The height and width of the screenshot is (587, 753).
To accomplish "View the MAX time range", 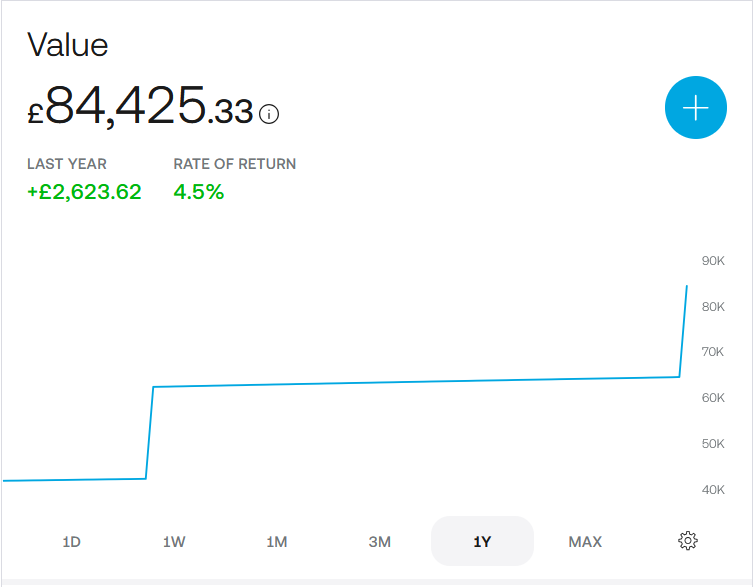I will click(x=585, y=542).
